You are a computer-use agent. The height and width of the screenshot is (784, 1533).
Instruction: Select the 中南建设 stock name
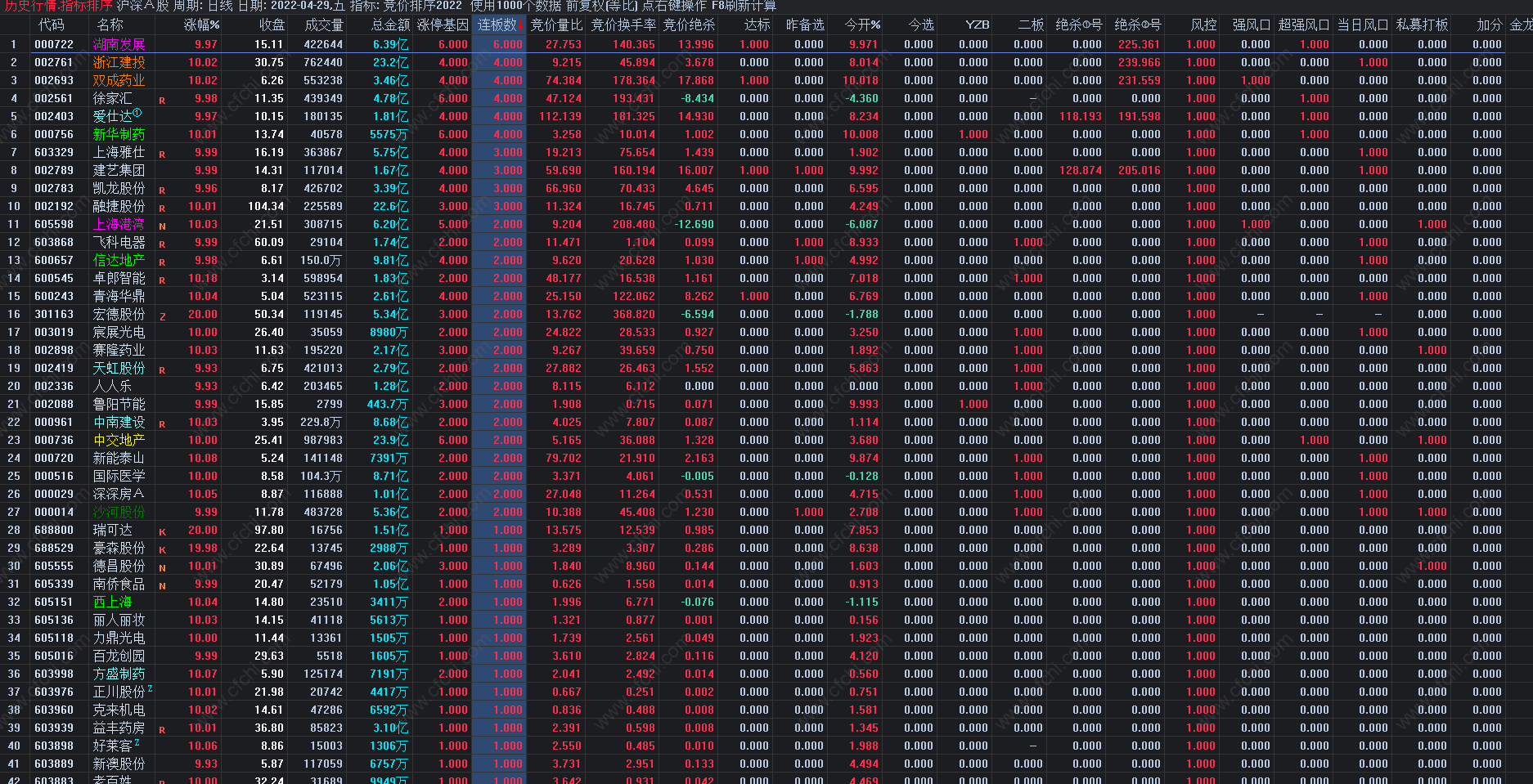click(119, 422)
